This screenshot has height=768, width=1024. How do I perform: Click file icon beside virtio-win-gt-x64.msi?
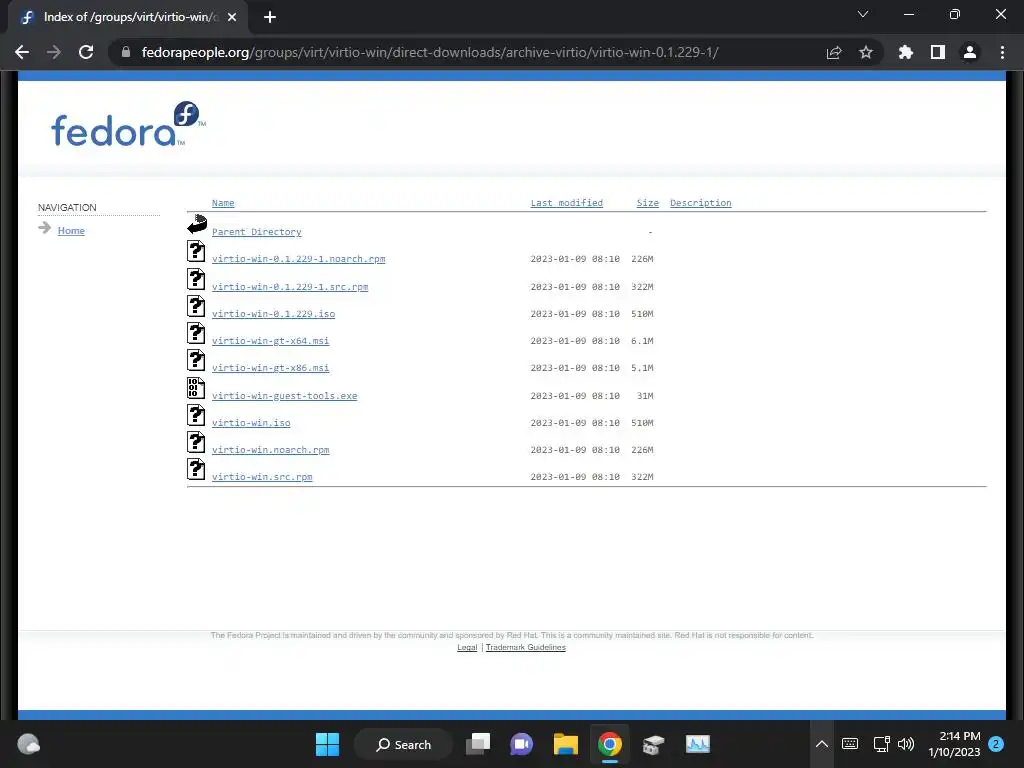click(196, 333)
